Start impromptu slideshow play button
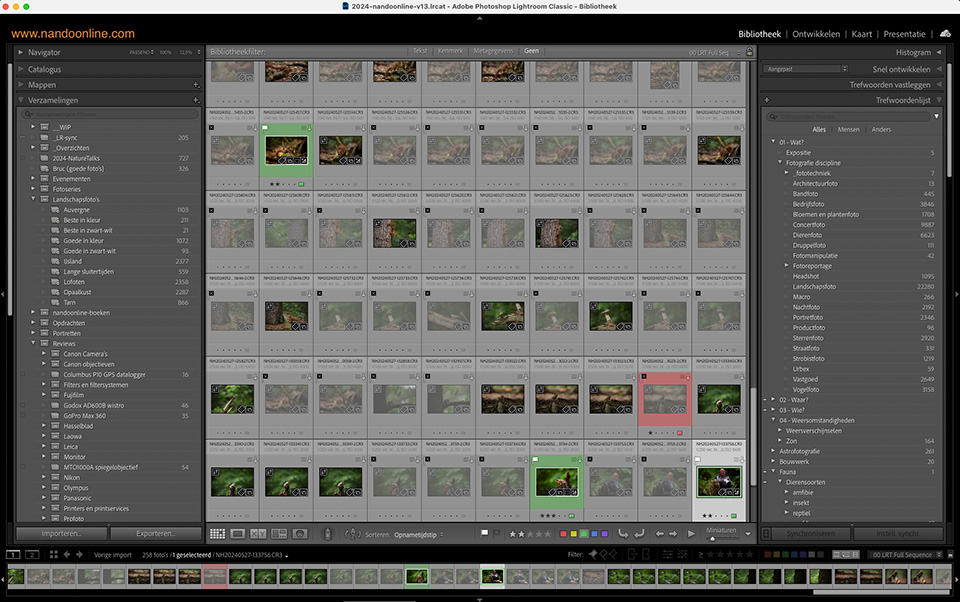Screen dimensions: 960x602 (691, 534)
